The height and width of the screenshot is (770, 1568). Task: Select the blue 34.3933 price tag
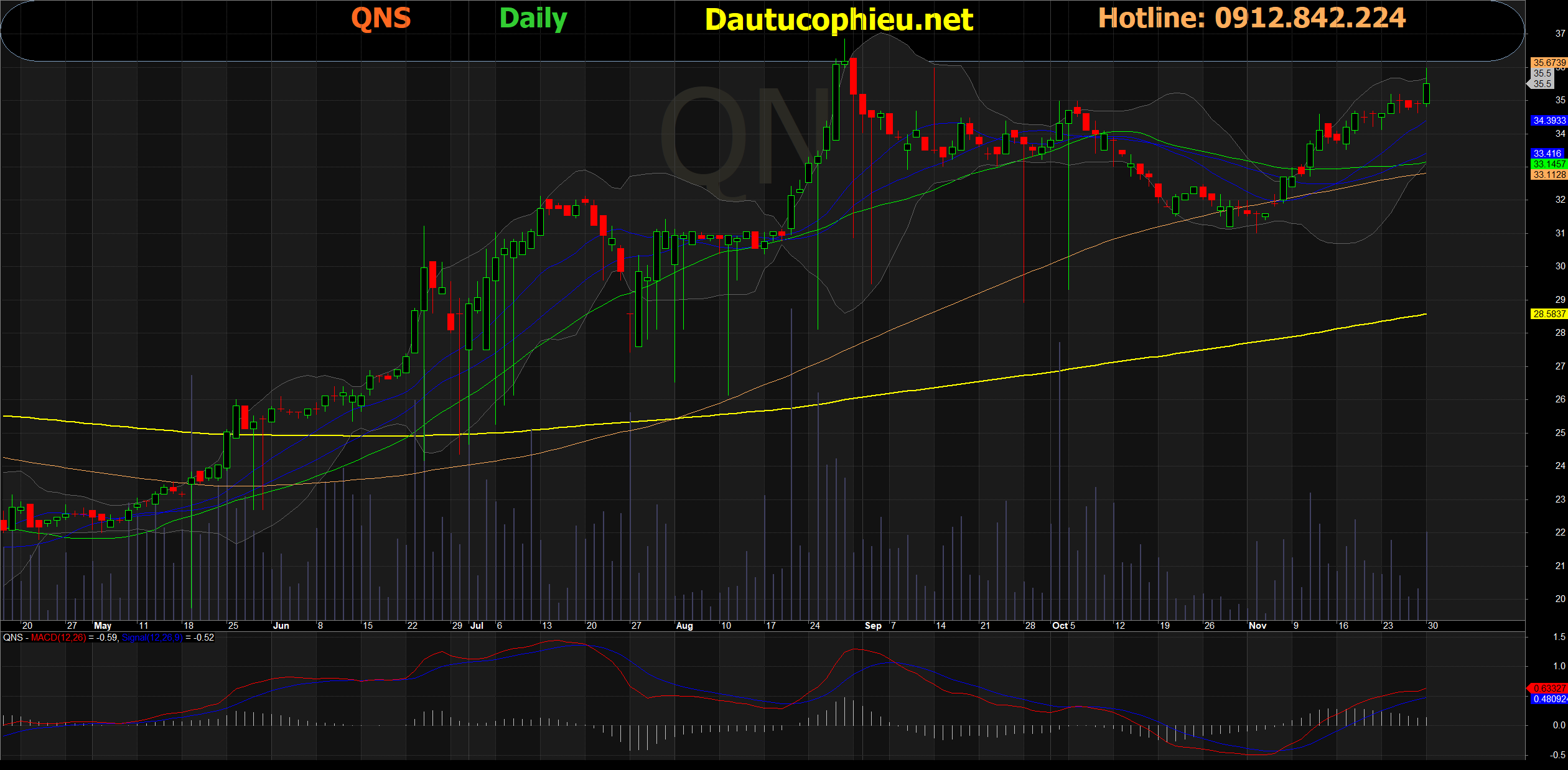(1548, 121)
